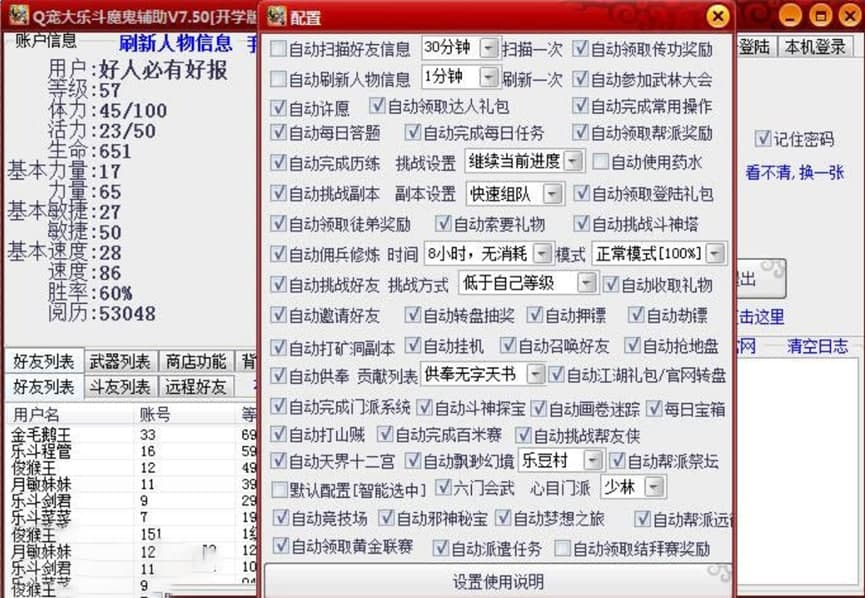Toggle 自动领取达人礼包 checkbox
The image size is (865, 598).
[x=377, y=105]
